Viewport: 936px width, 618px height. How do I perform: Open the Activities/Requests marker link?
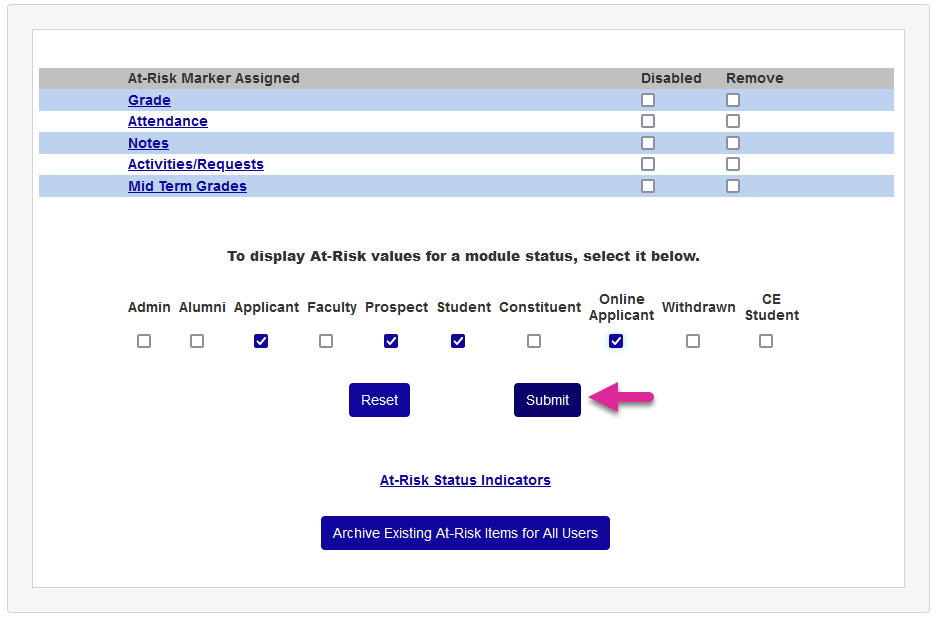(x=195, y=164)
